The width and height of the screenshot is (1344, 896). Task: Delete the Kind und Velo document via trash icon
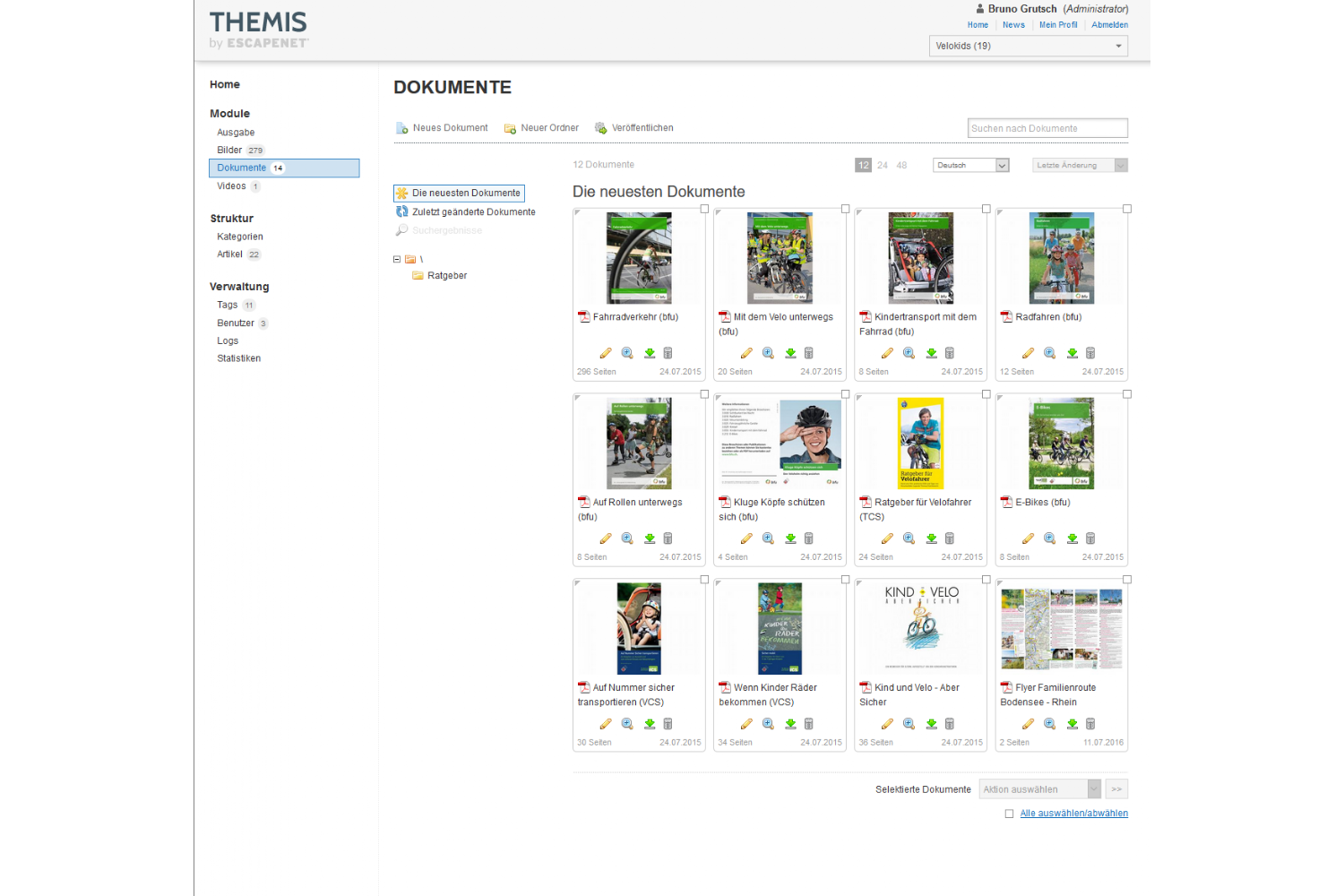(x=950, y=724)
